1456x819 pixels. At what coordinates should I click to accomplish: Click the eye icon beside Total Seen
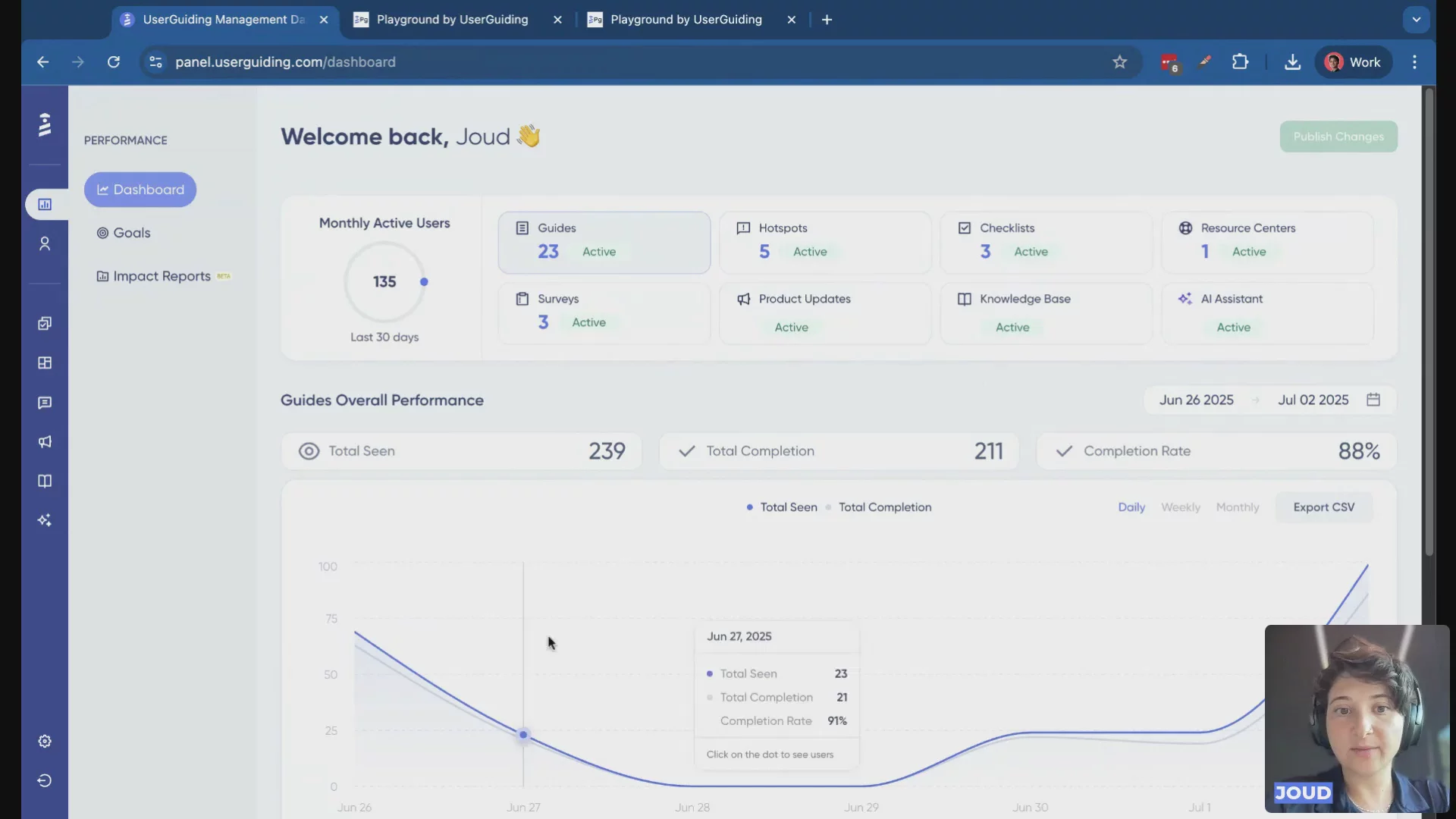click(x=309, y=451)
